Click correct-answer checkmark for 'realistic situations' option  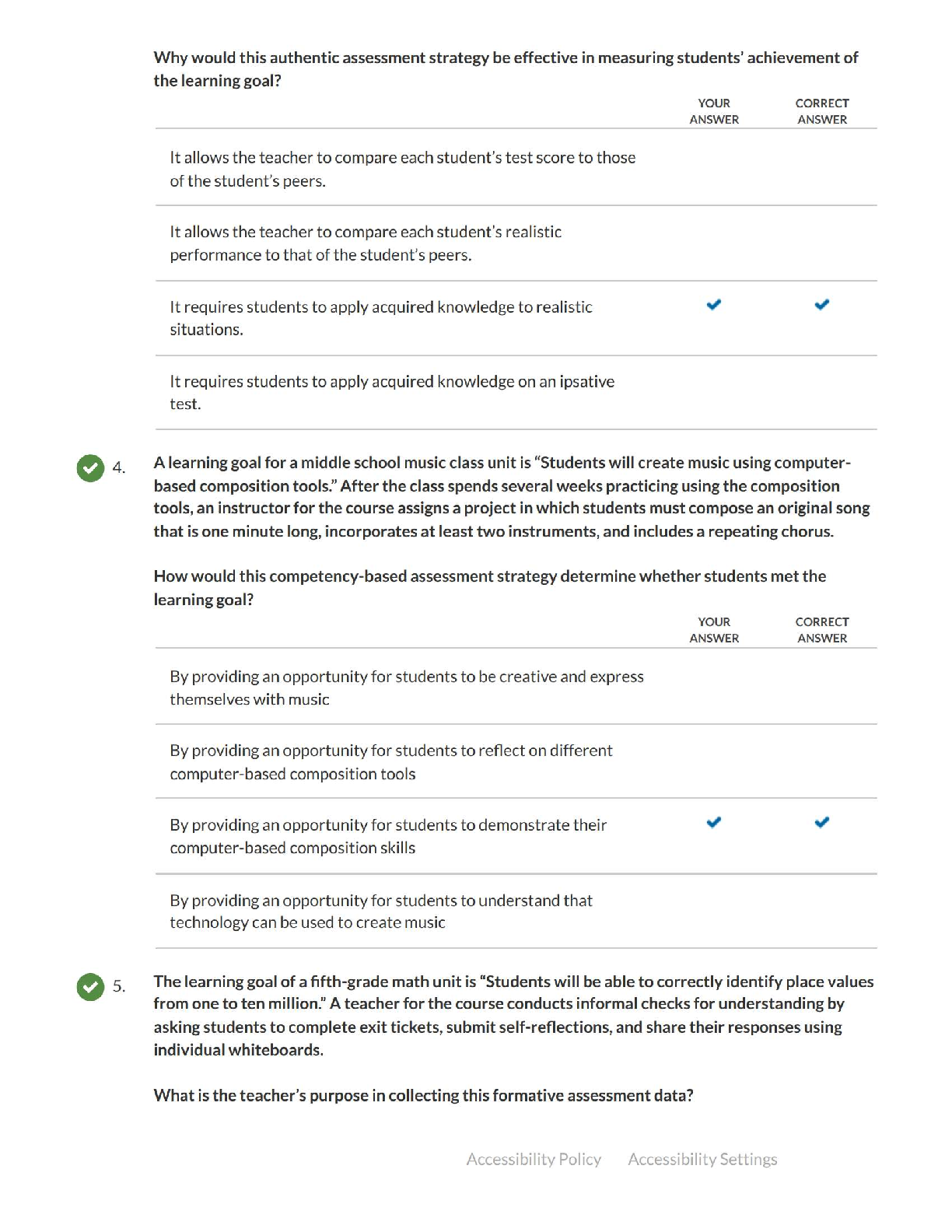point(822,305)
